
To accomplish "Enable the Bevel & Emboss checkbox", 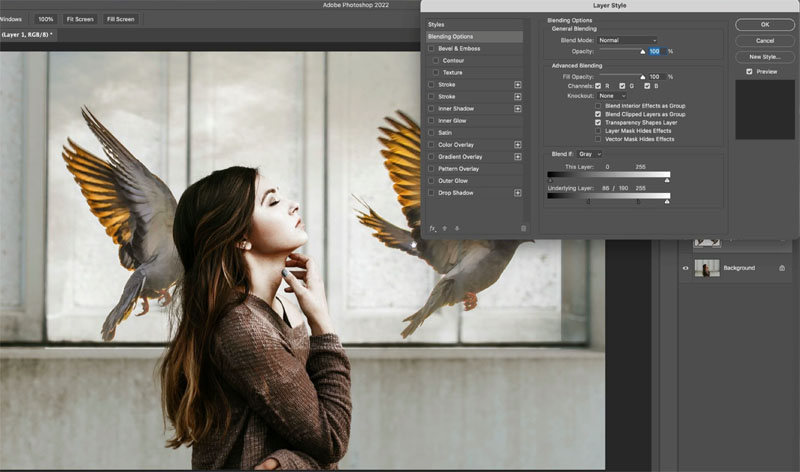I will click(x=432, y=49).
